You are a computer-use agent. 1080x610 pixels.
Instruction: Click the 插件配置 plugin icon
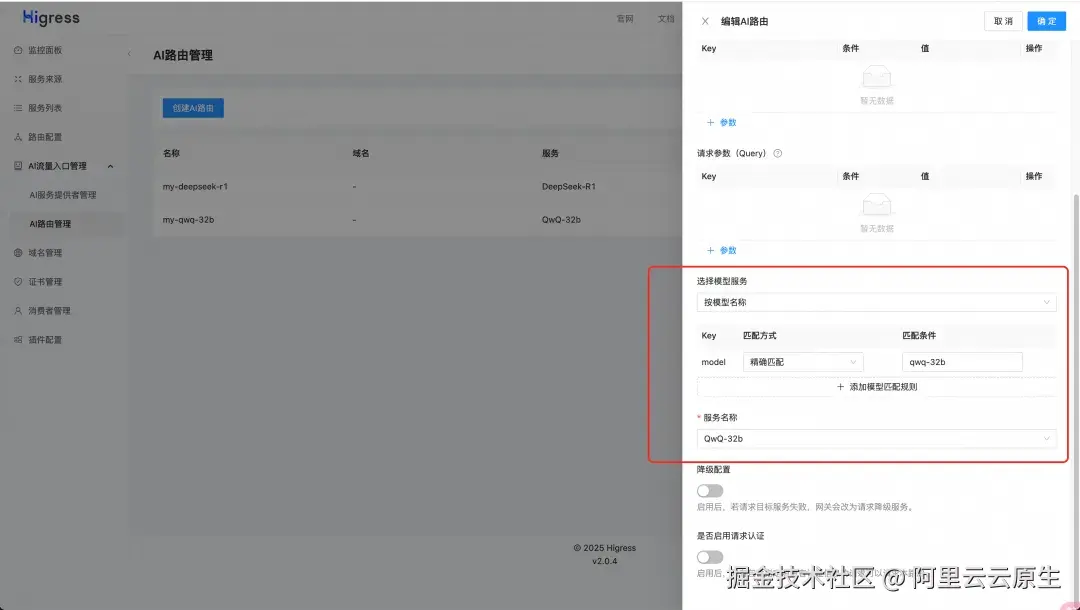point(18,339)
